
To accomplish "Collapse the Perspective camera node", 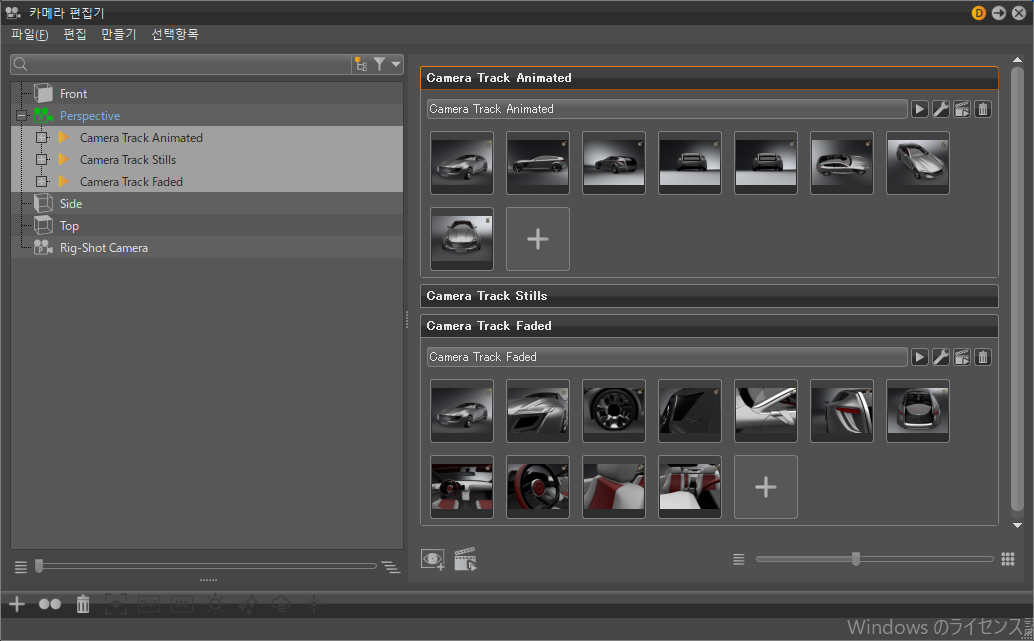I will pos(21,115).
